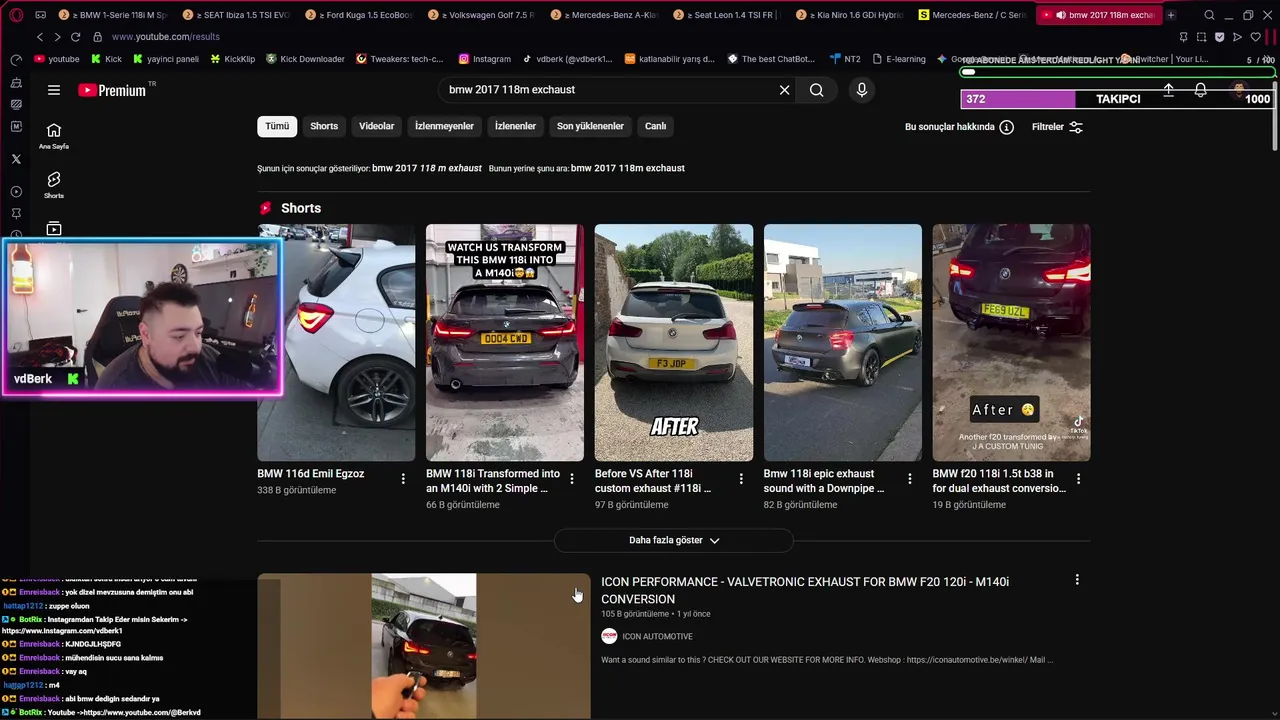The image size is (1280, 720).
Task: Click the YouTube search input field
Action: pyautogui.click(x=610, y=90)
